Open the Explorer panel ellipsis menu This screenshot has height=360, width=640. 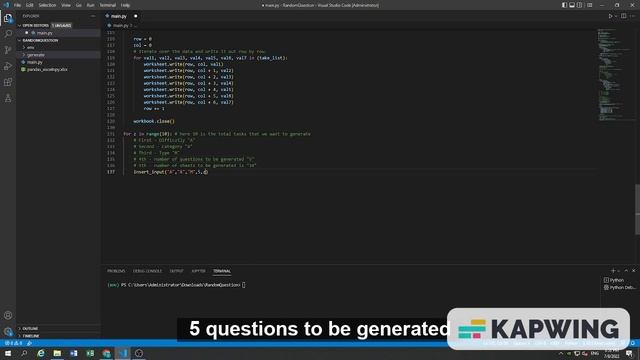(x=93, y=16)
